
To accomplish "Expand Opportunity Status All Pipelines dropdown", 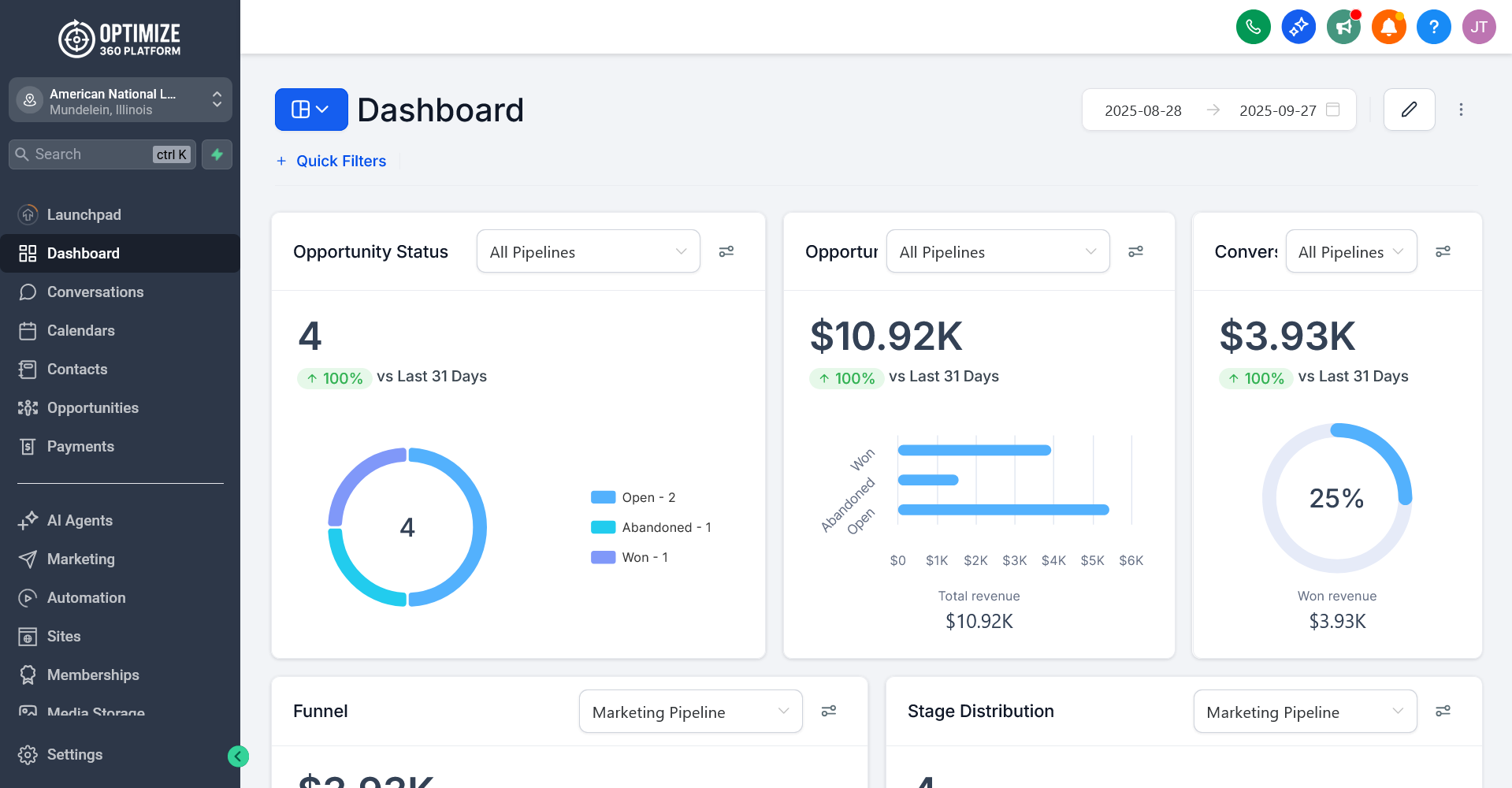I will pyautogui.click(x=588, y=251).
